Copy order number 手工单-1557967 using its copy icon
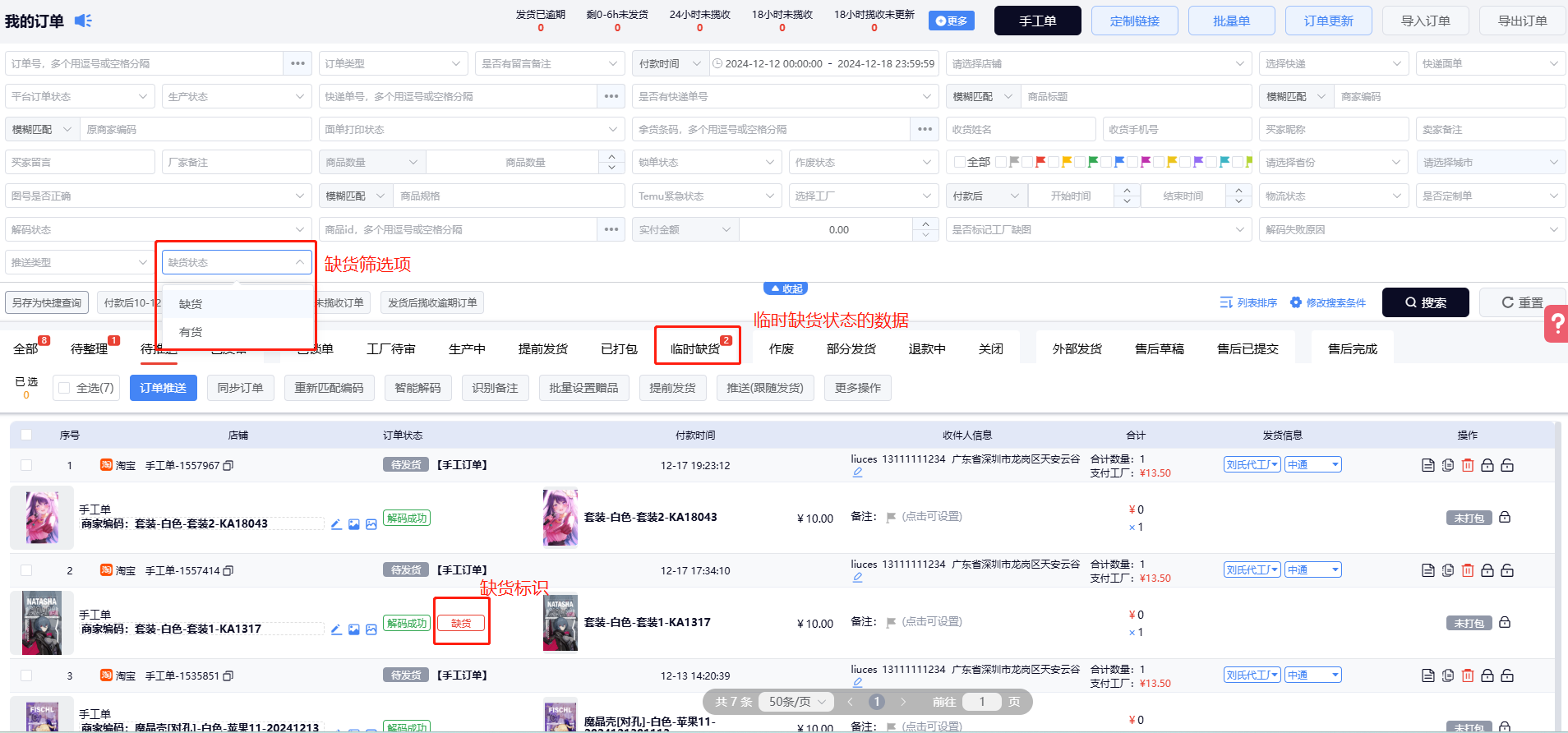Screen dimensions: 1568x733 (228, 465)
